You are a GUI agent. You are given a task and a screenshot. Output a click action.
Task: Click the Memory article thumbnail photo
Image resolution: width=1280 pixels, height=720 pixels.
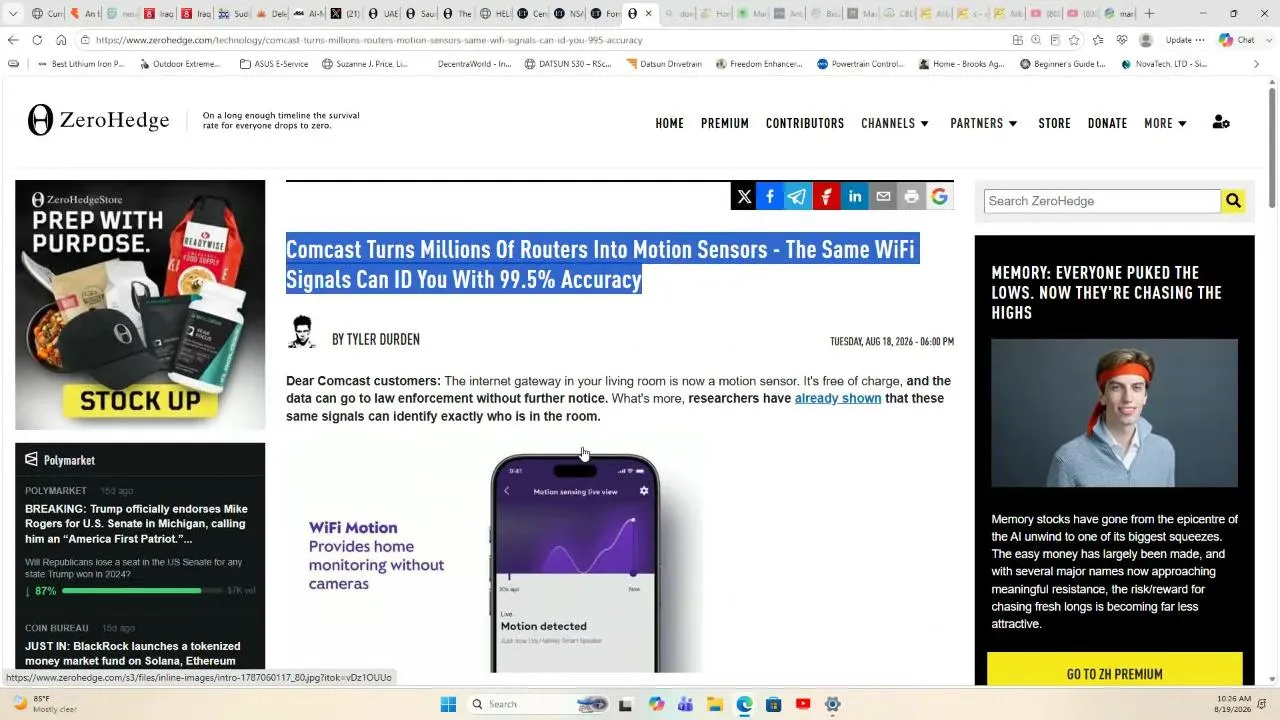(x=1114, y=413)
